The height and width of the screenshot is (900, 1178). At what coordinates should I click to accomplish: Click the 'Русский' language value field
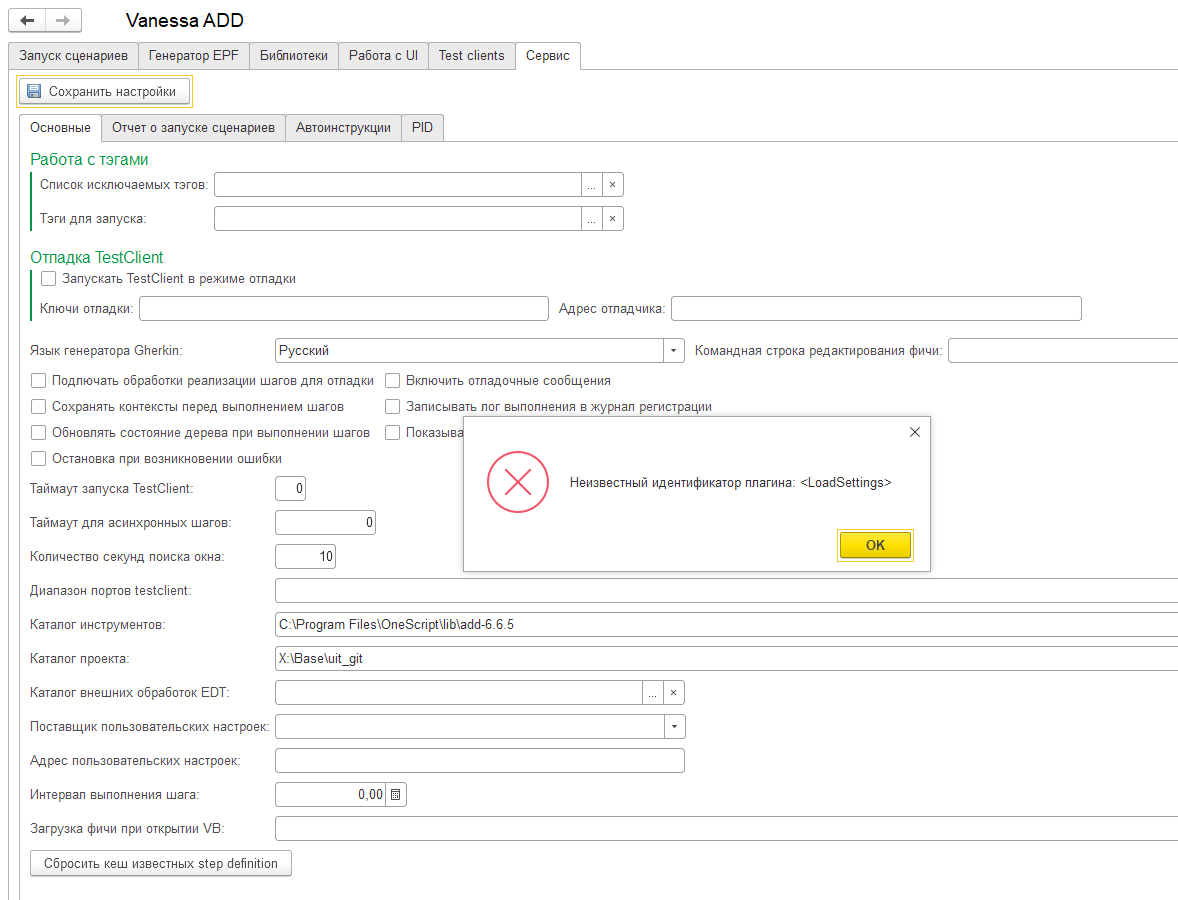(470, 351)
